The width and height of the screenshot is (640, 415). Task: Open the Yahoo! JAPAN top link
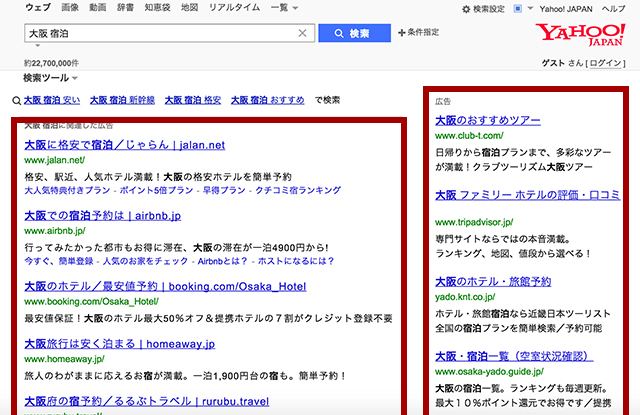click(x=566, y=9)
